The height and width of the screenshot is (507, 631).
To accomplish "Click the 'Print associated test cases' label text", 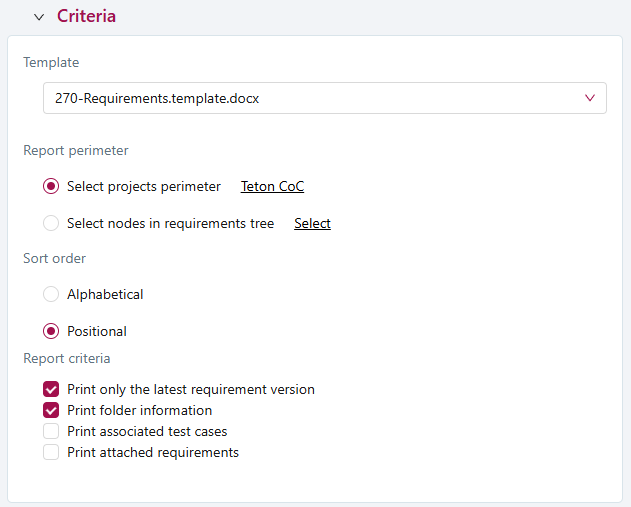I will [x=147, y=431].
